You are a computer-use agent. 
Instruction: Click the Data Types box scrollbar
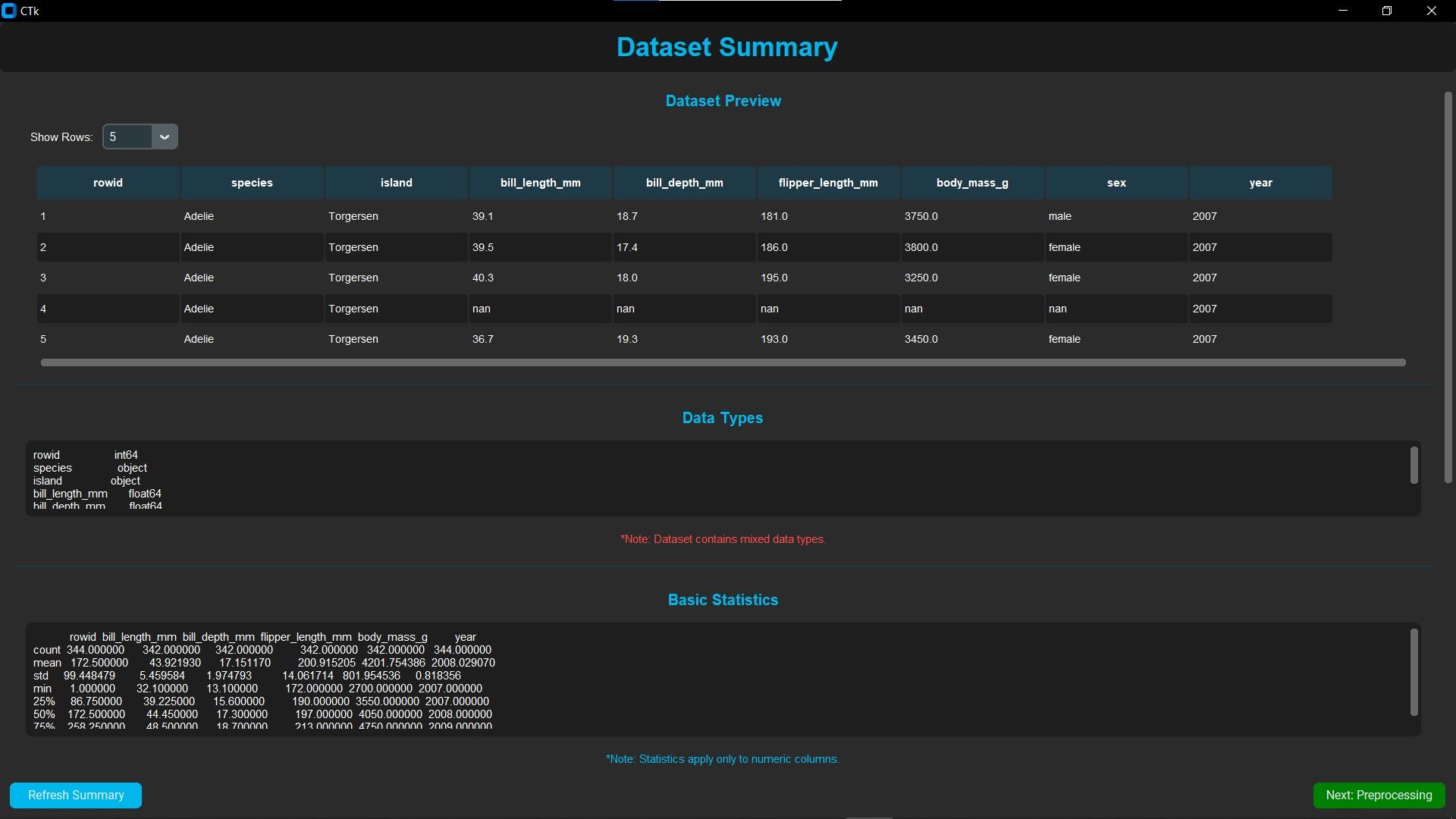[1414, 465]
